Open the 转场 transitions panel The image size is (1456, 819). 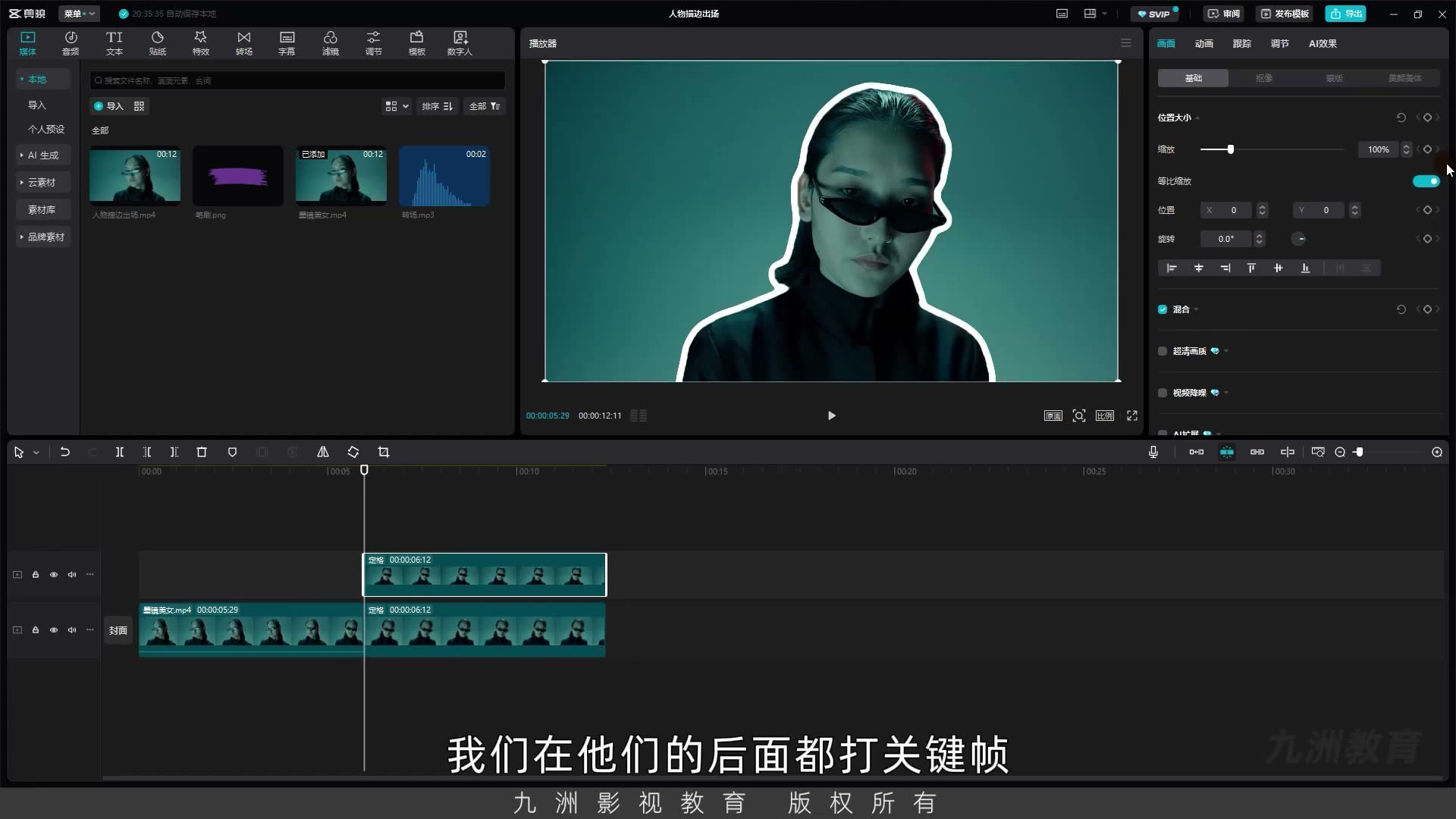[x=243, y=43]
